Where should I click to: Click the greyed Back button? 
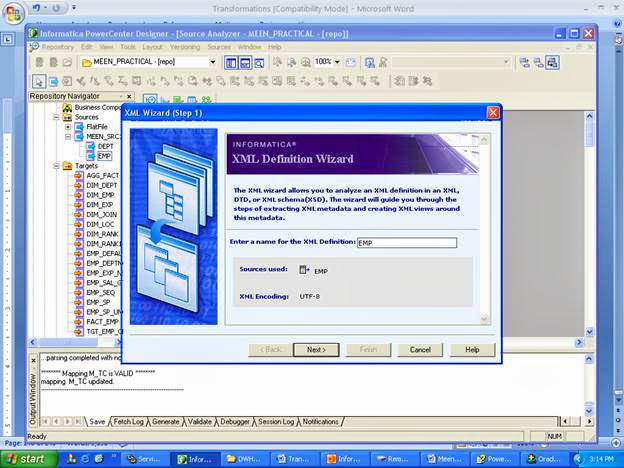[x=271, y=350]
